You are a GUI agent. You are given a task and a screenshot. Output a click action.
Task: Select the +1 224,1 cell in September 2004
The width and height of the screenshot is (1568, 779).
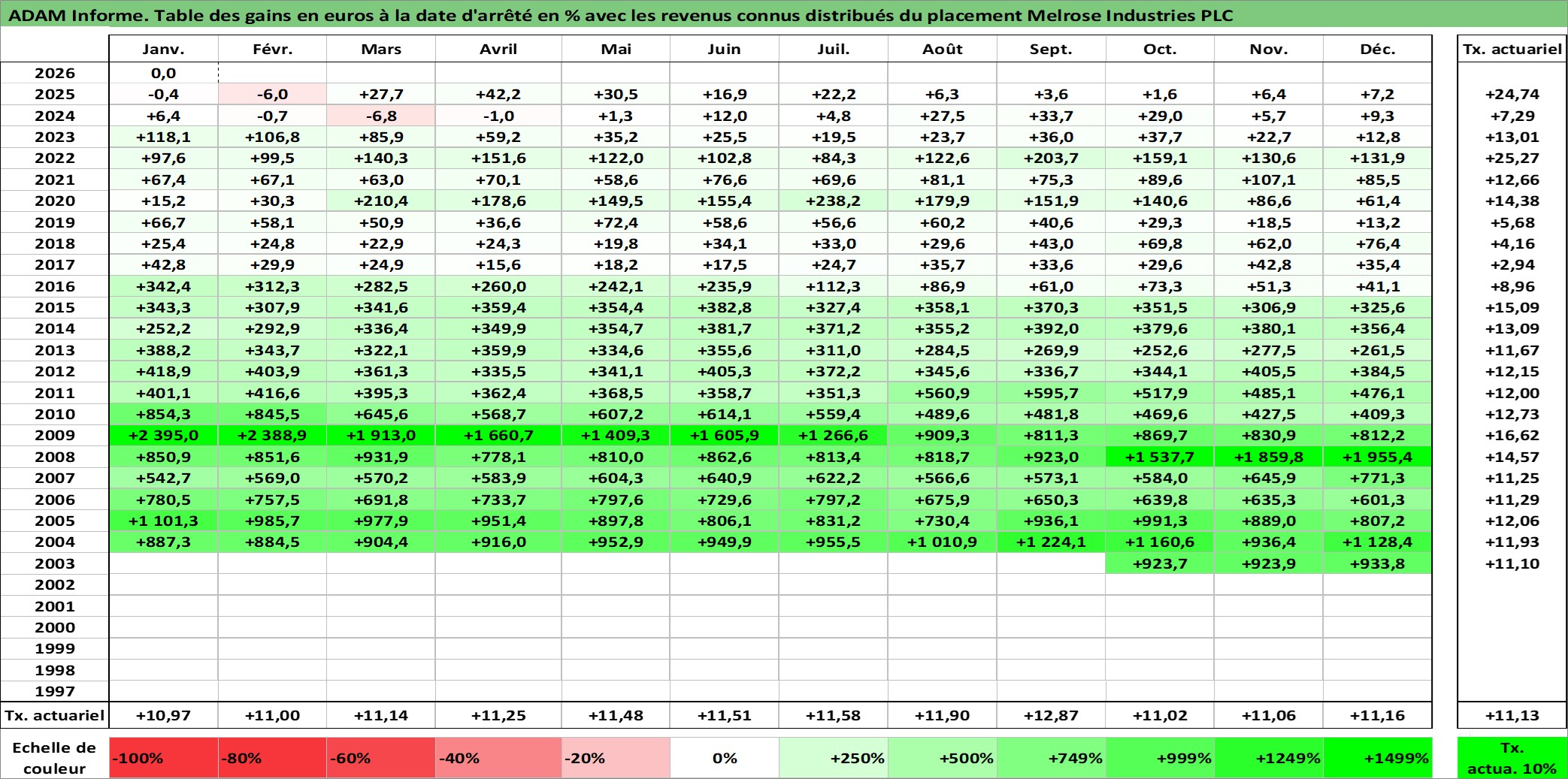click(x=1052, y=542)
